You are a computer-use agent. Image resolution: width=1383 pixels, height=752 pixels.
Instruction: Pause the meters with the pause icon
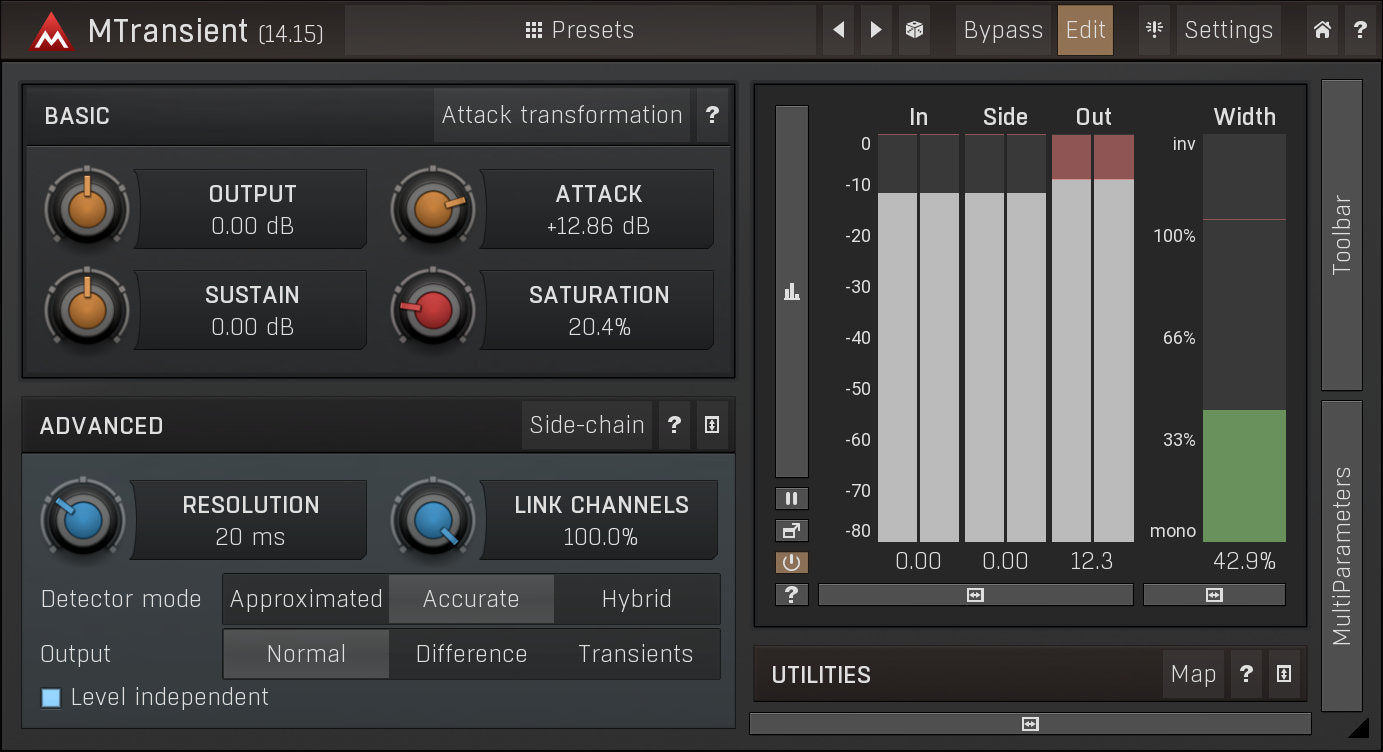click(x=791, y=498)
